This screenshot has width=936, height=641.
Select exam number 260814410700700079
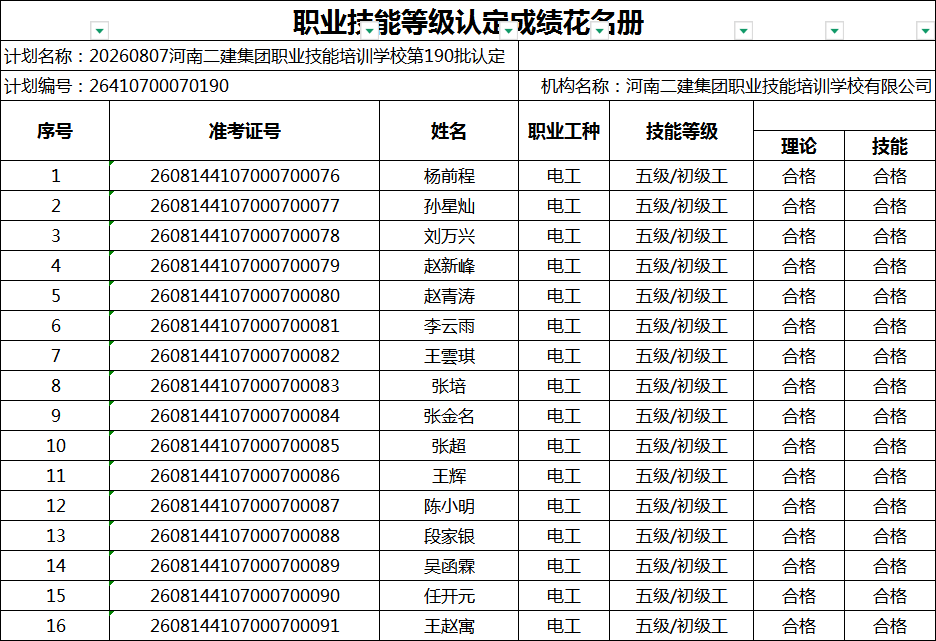click(x=245, y=266)
